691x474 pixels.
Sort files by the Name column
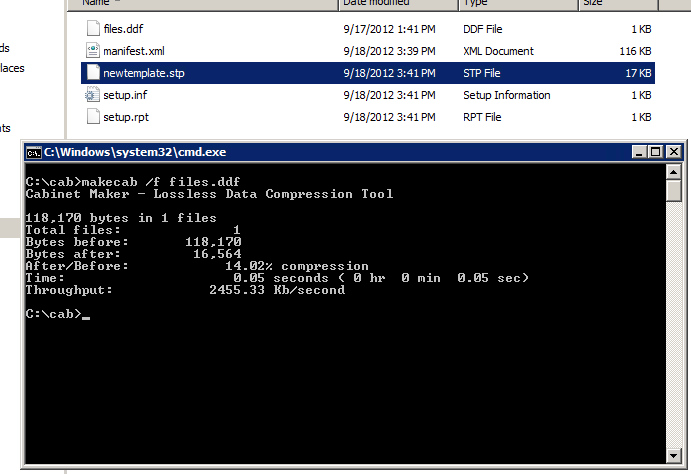click(x=200, y=4)
